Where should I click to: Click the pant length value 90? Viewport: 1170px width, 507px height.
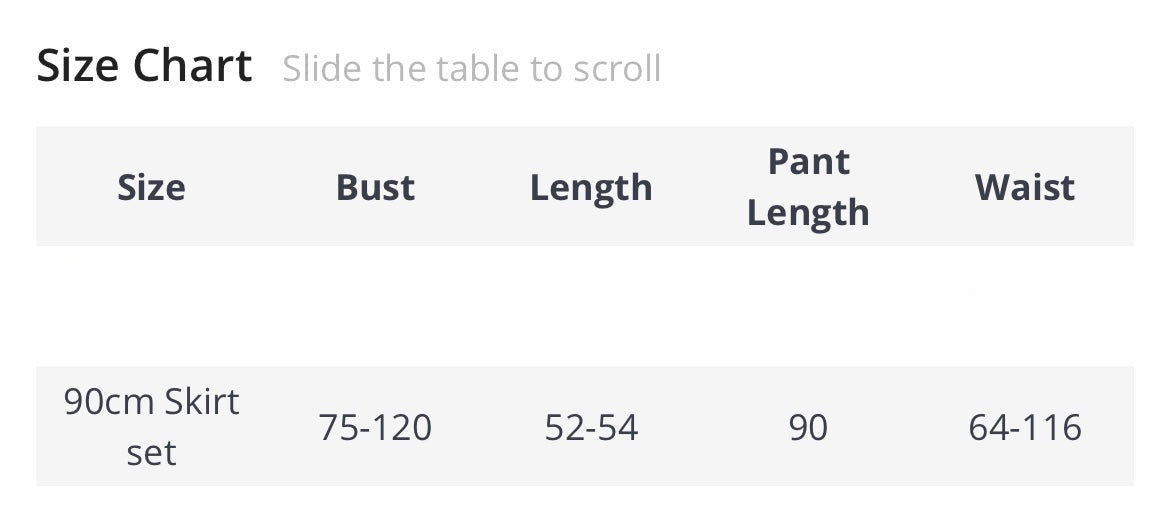pos(808,427)
